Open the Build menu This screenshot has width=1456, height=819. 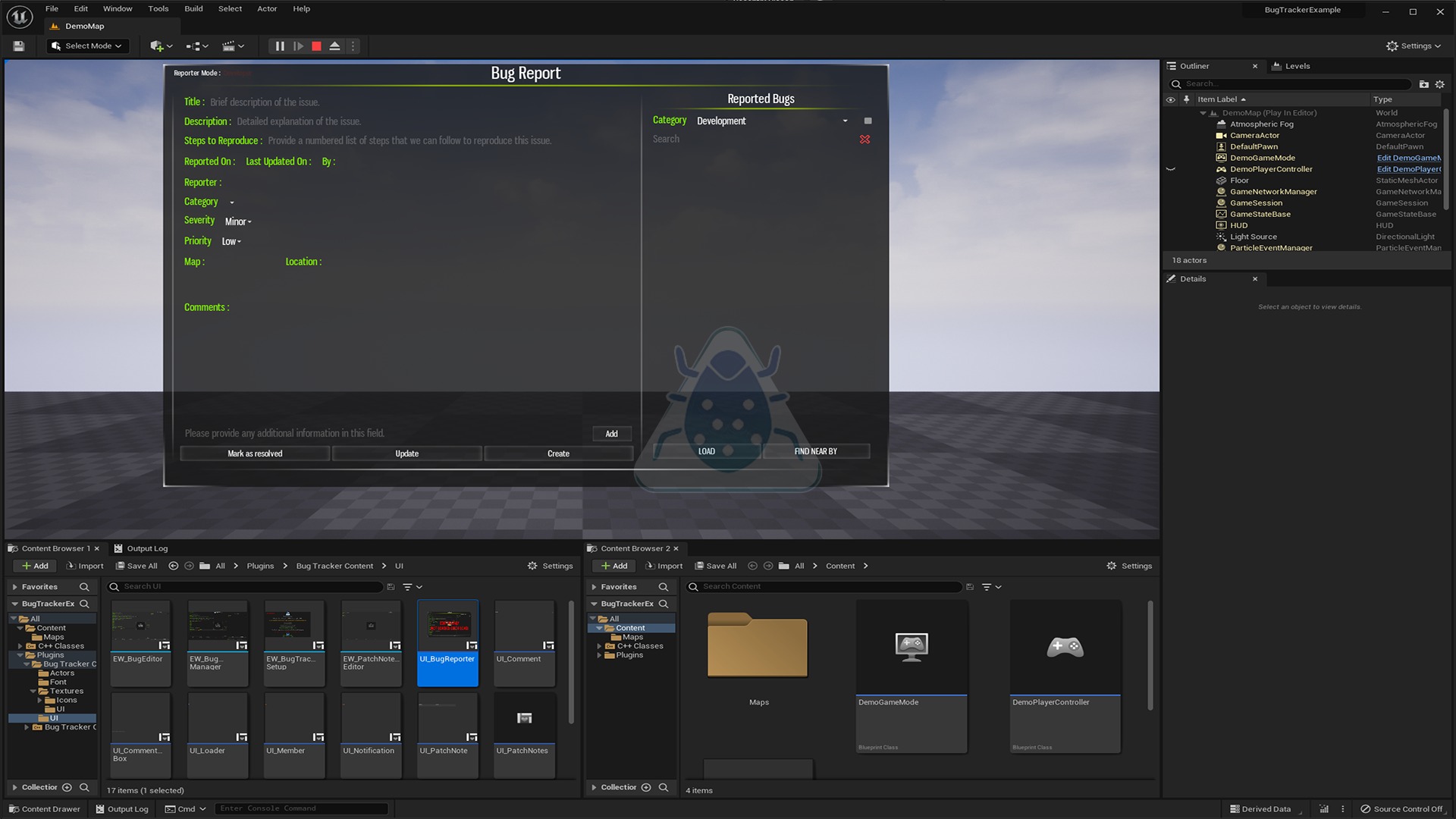tap(193, 9)
